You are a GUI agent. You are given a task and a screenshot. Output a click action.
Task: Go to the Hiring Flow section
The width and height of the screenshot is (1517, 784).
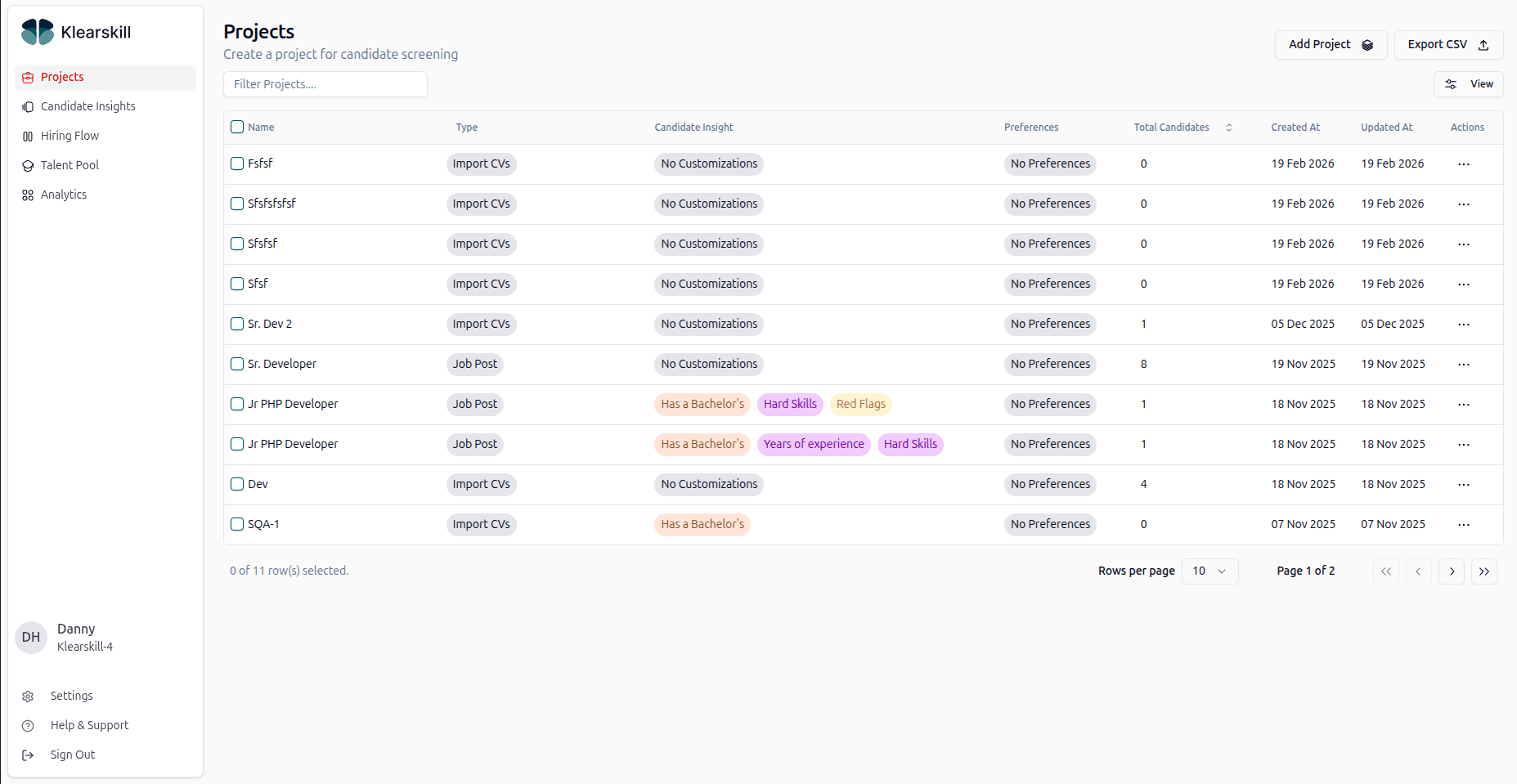(70, 136)
